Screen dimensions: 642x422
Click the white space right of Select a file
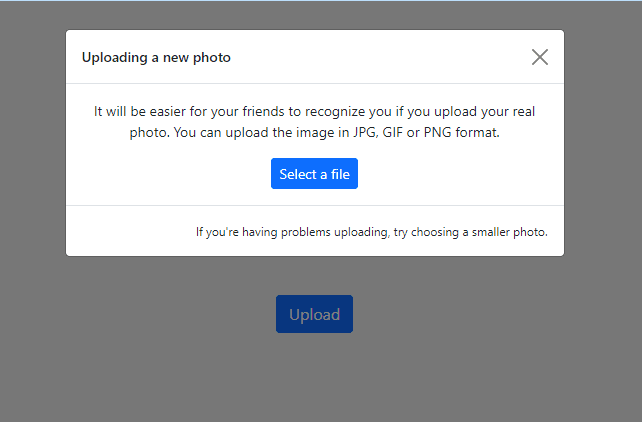click(x=460, y=174)
